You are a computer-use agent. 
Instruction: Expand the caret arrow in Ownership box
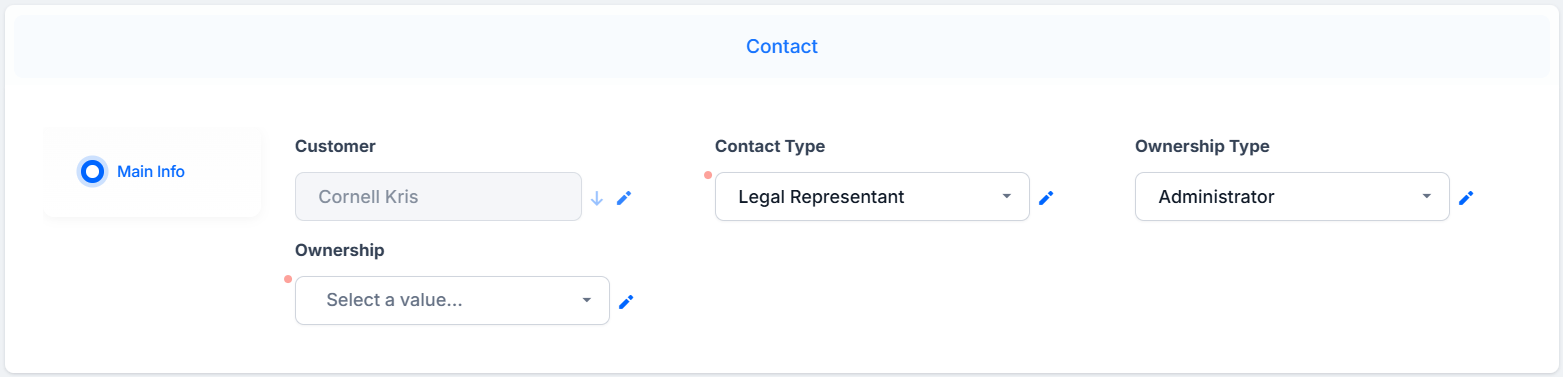(587, 300)
